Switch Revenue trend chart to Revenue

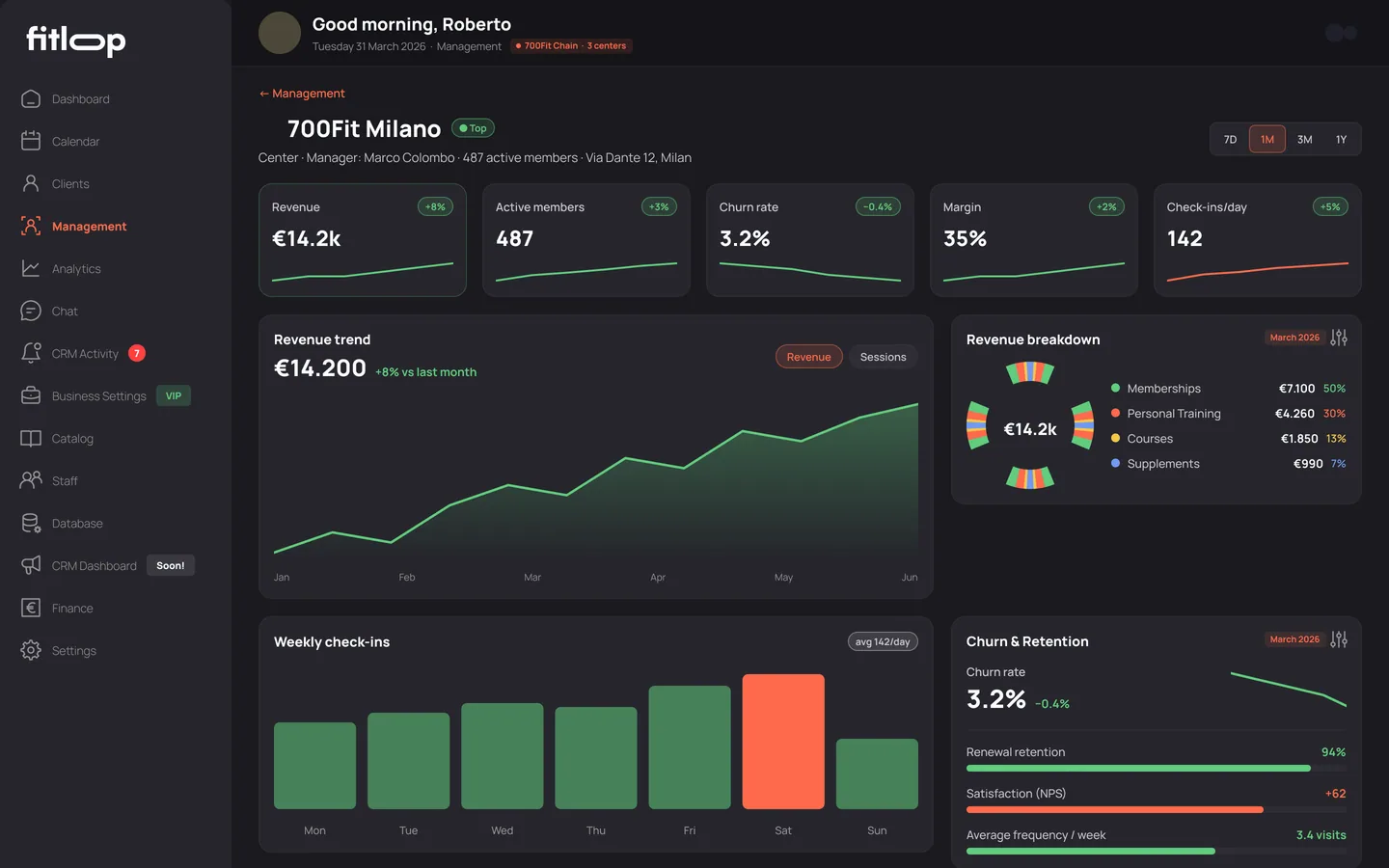click(x=808, y=357)
